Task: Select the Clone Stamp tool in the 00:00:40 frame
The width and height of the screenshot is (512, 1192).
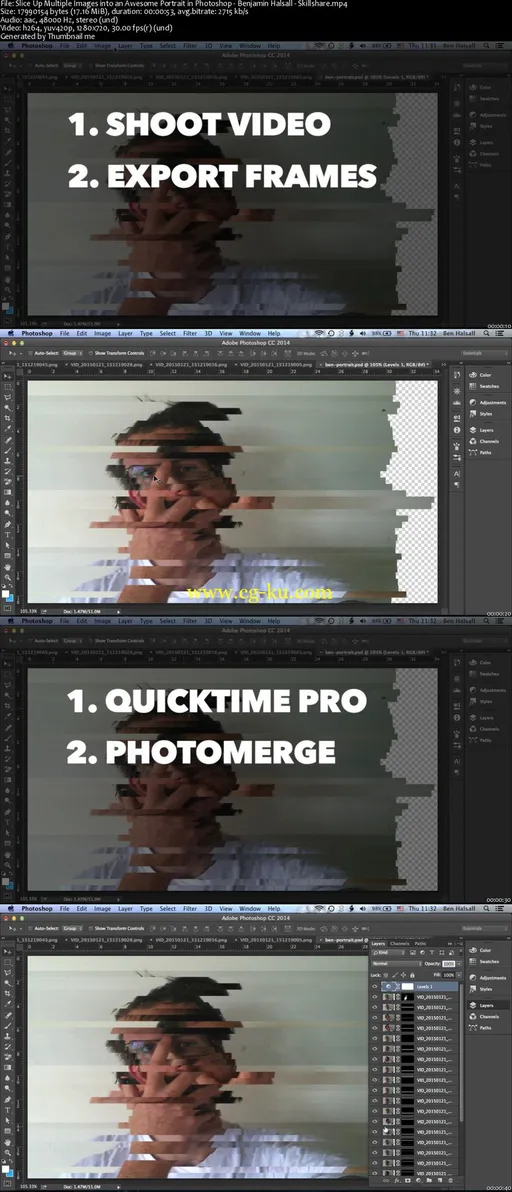Action: click(x=8, y=1035)
